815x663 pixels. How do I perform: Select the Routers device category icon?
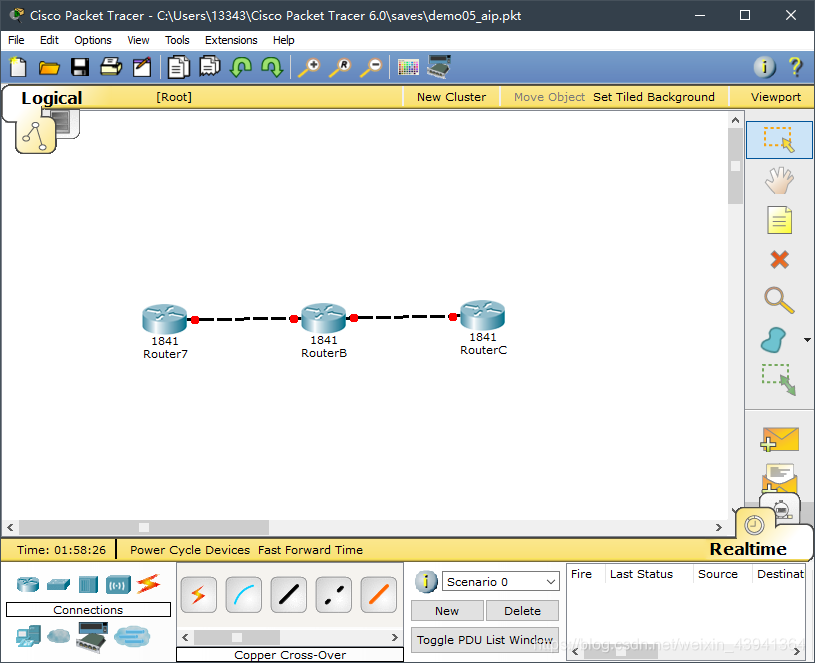[x=28, y=585]
